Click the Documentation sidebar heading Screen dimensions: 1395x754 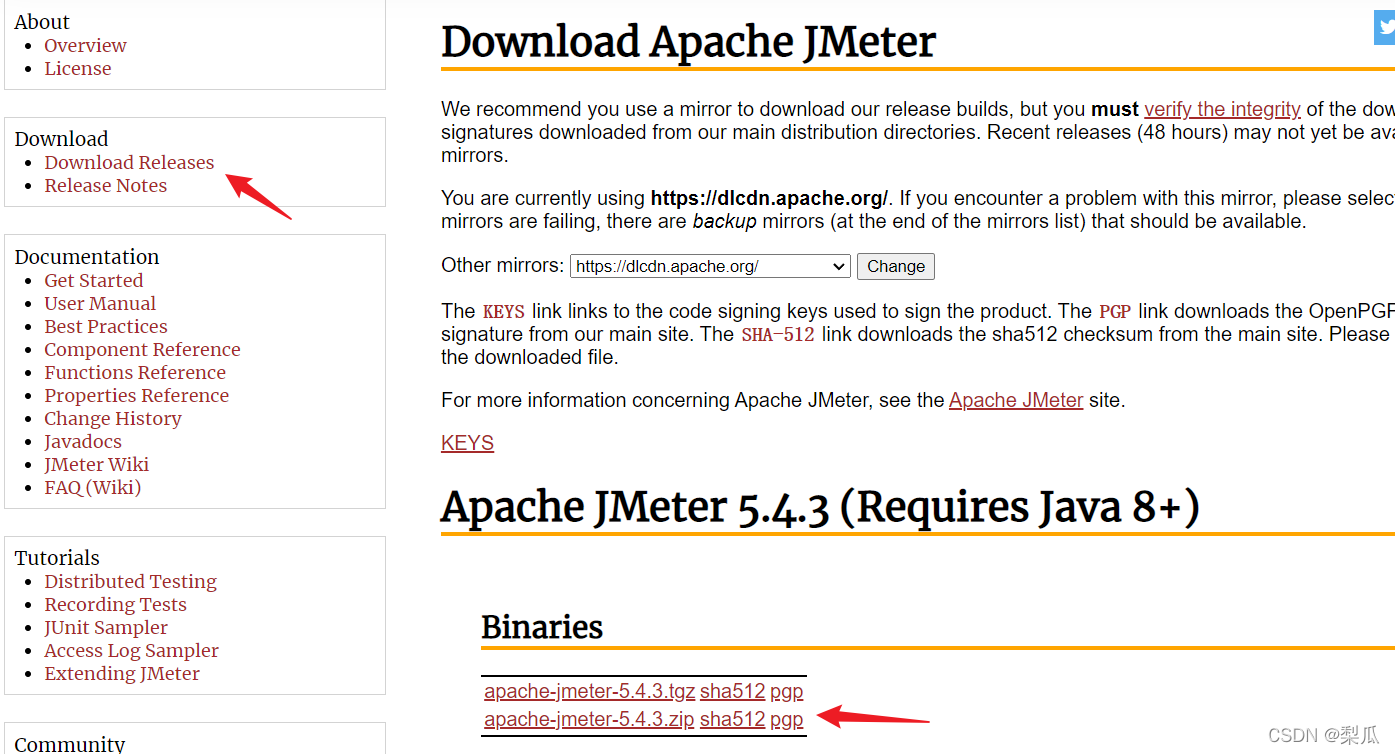click(x=87, y=257)
